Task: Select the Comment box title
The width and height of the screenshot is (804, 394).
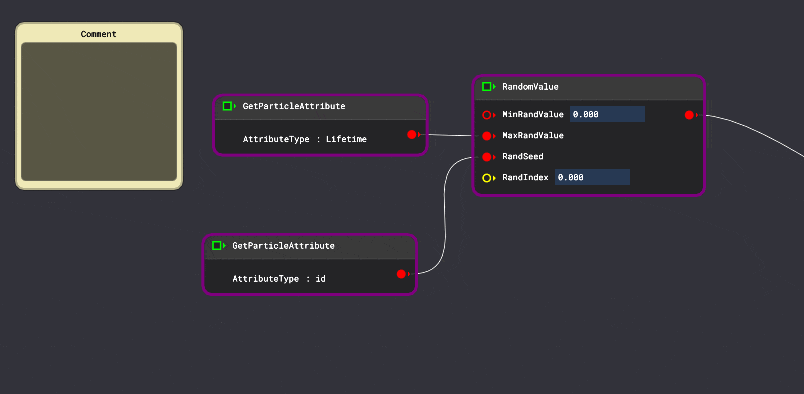Action: 98,34
